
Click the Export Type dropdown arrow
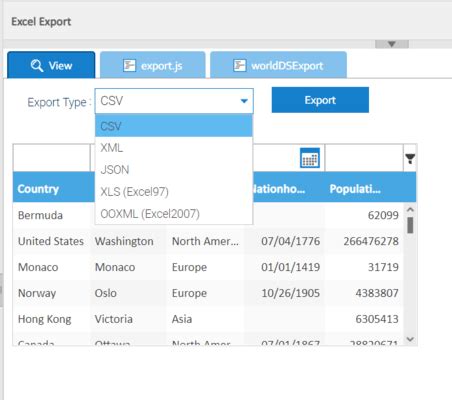tap(244, 101)
